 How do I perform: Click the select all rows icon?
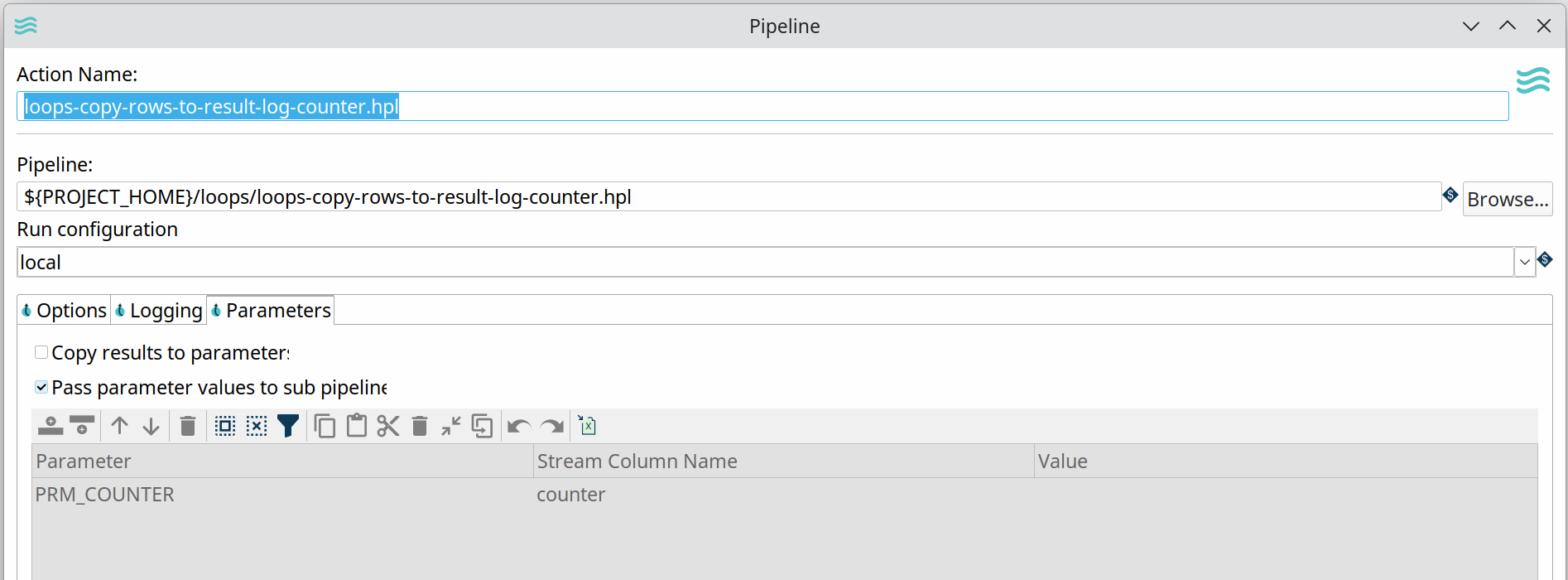[x=225, y=426]
